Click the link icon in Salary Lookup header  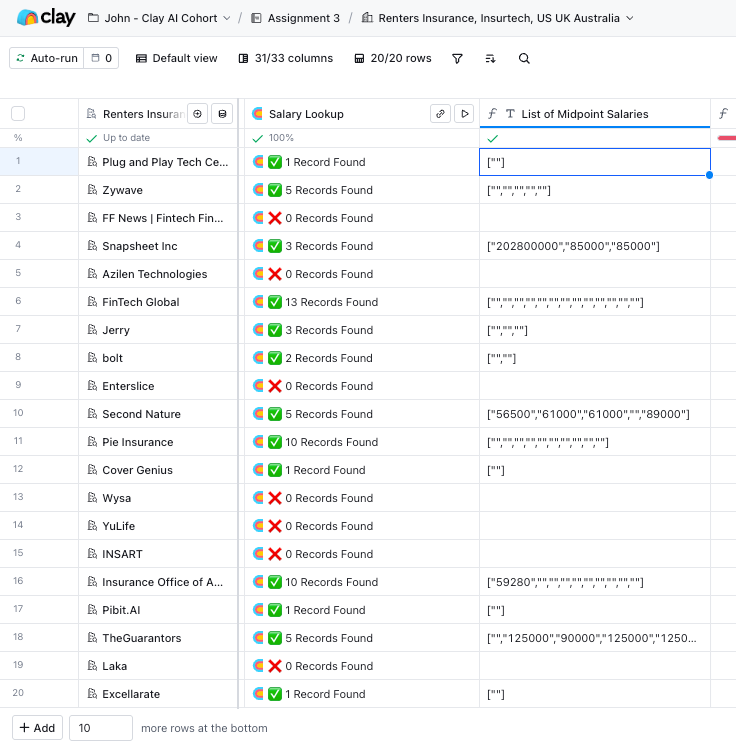(x=440, y=114)
